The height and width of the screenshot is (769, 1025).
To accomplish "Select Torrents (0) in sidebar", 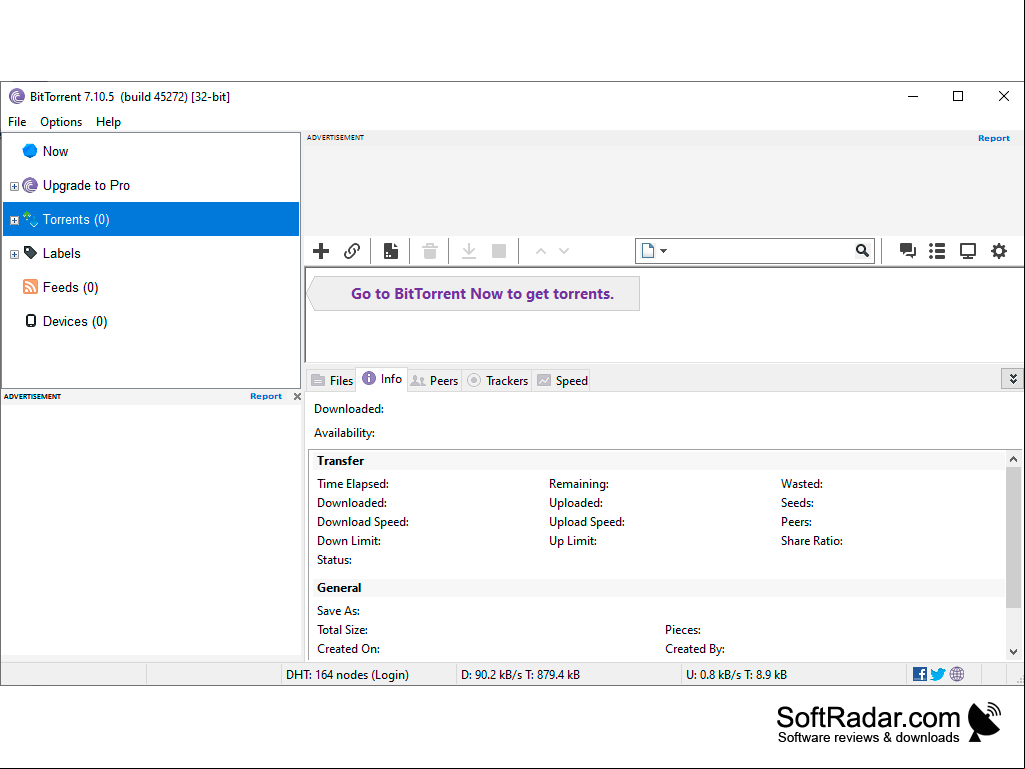I will point(151,219).
